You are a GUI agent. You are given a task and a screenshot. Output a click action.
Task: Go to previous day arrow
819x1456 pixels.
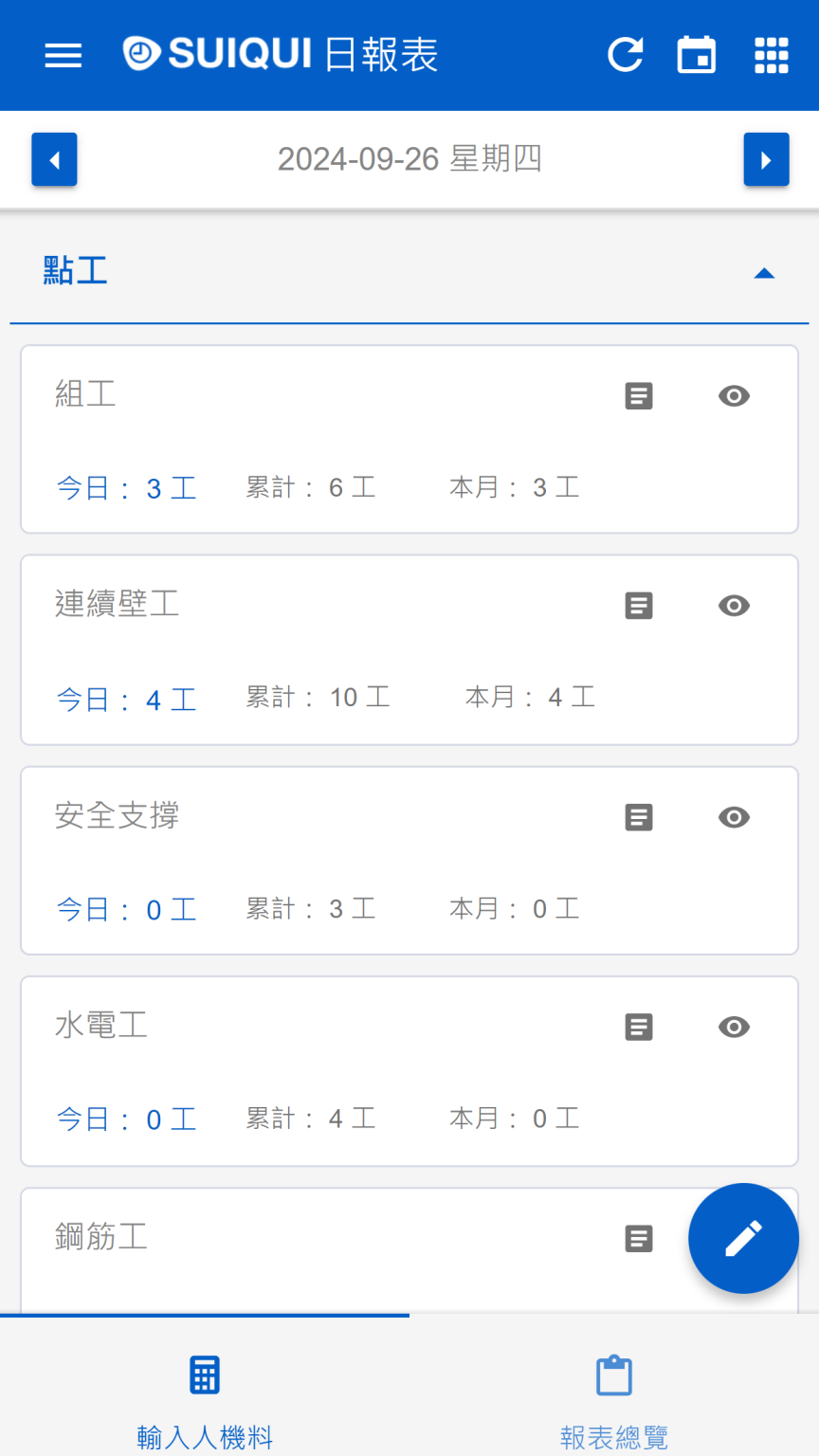tap(54, 160)
